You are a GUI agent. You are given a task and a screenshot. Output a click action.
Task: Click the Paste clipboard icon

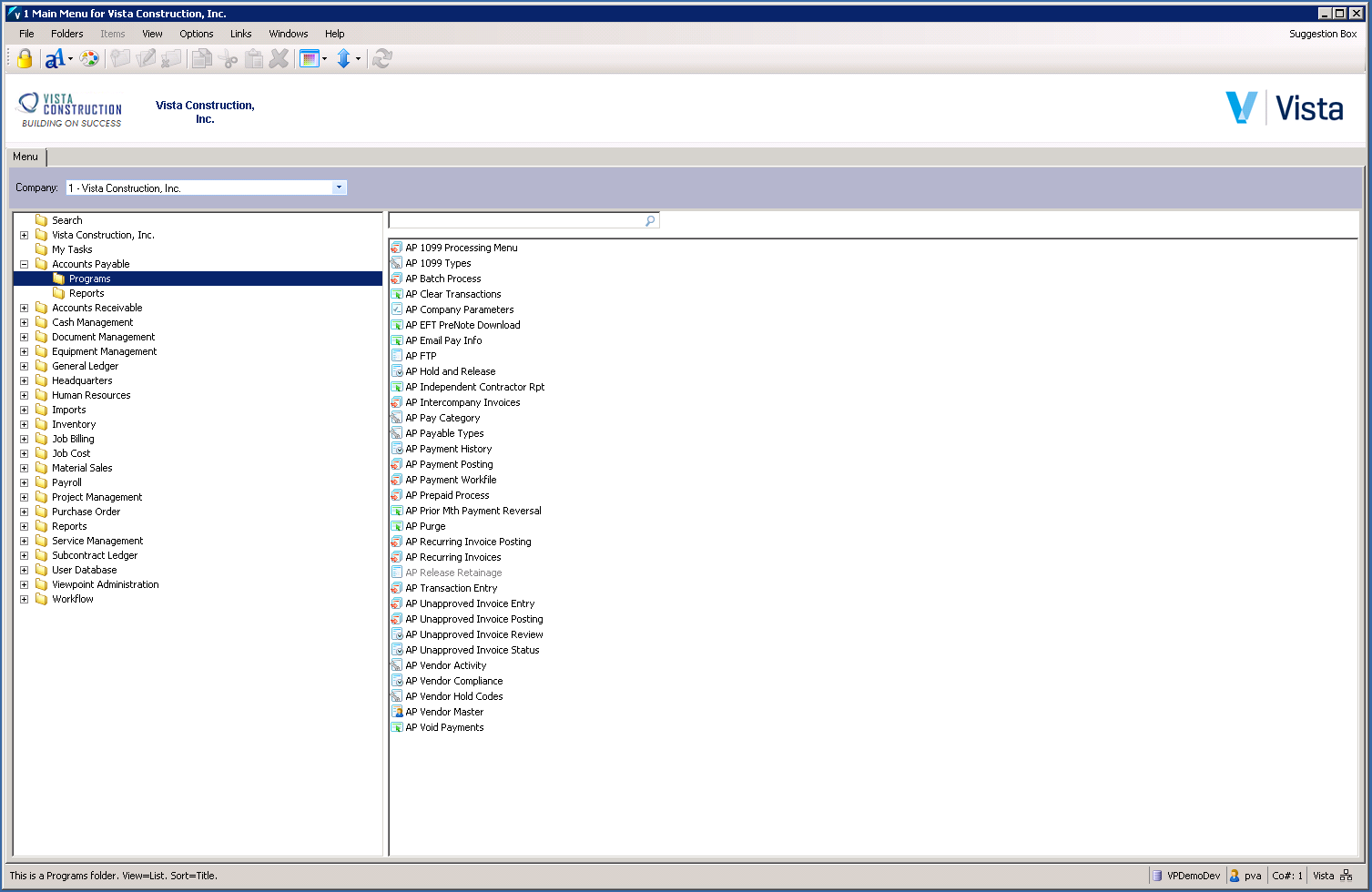(x=254, y=59)
